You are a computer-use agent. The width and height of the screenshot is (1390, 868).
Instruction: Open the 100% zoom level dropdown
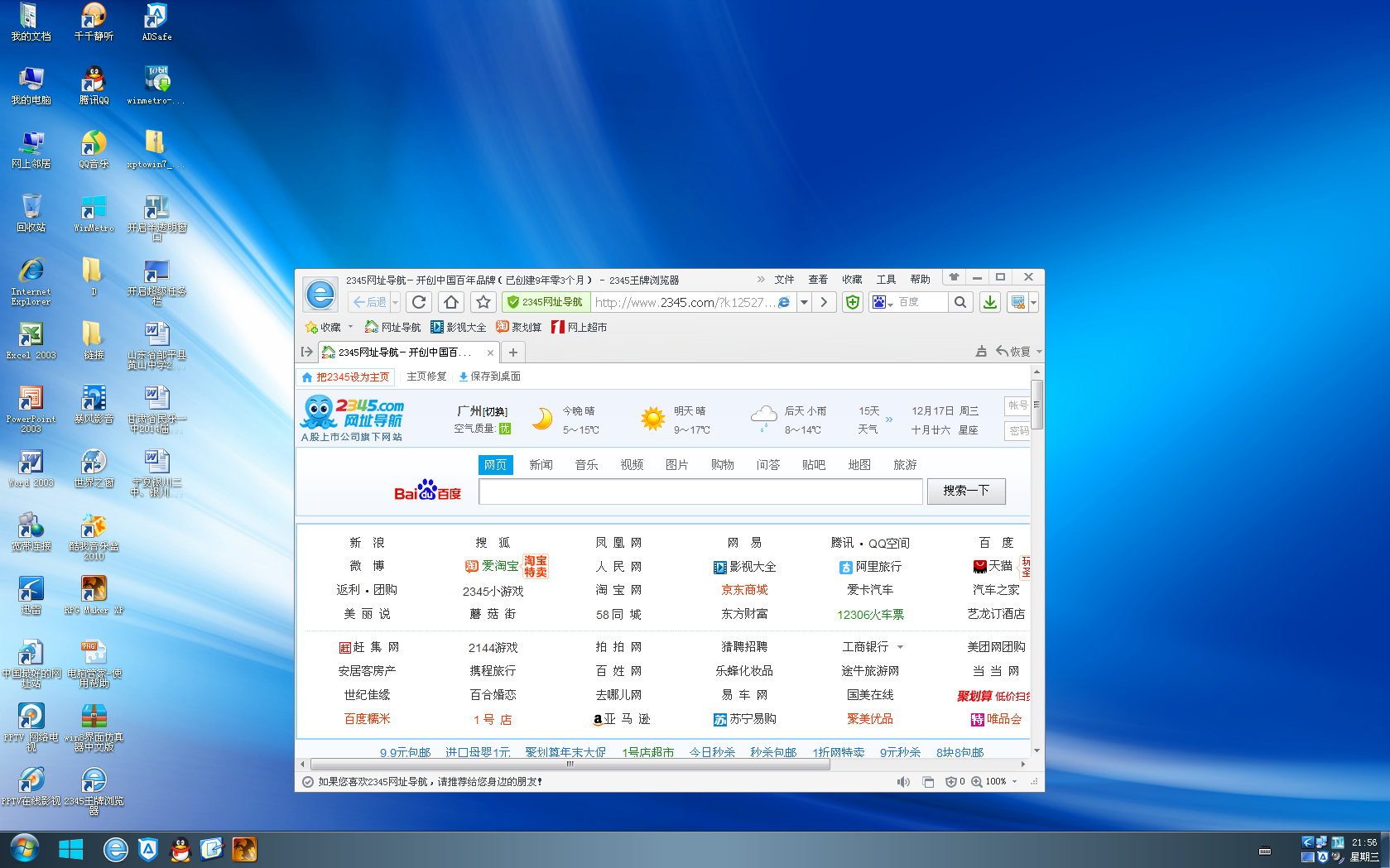click(x=1001, y=782)
